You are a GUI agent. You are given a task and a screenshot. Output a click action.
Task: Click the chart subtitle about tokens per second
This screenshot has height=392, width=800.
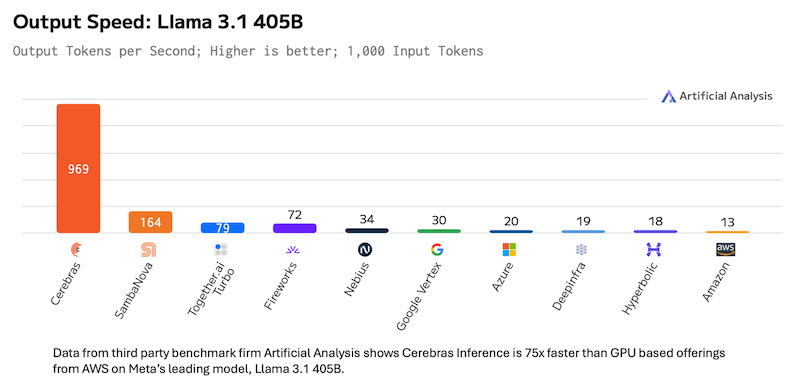248,51
